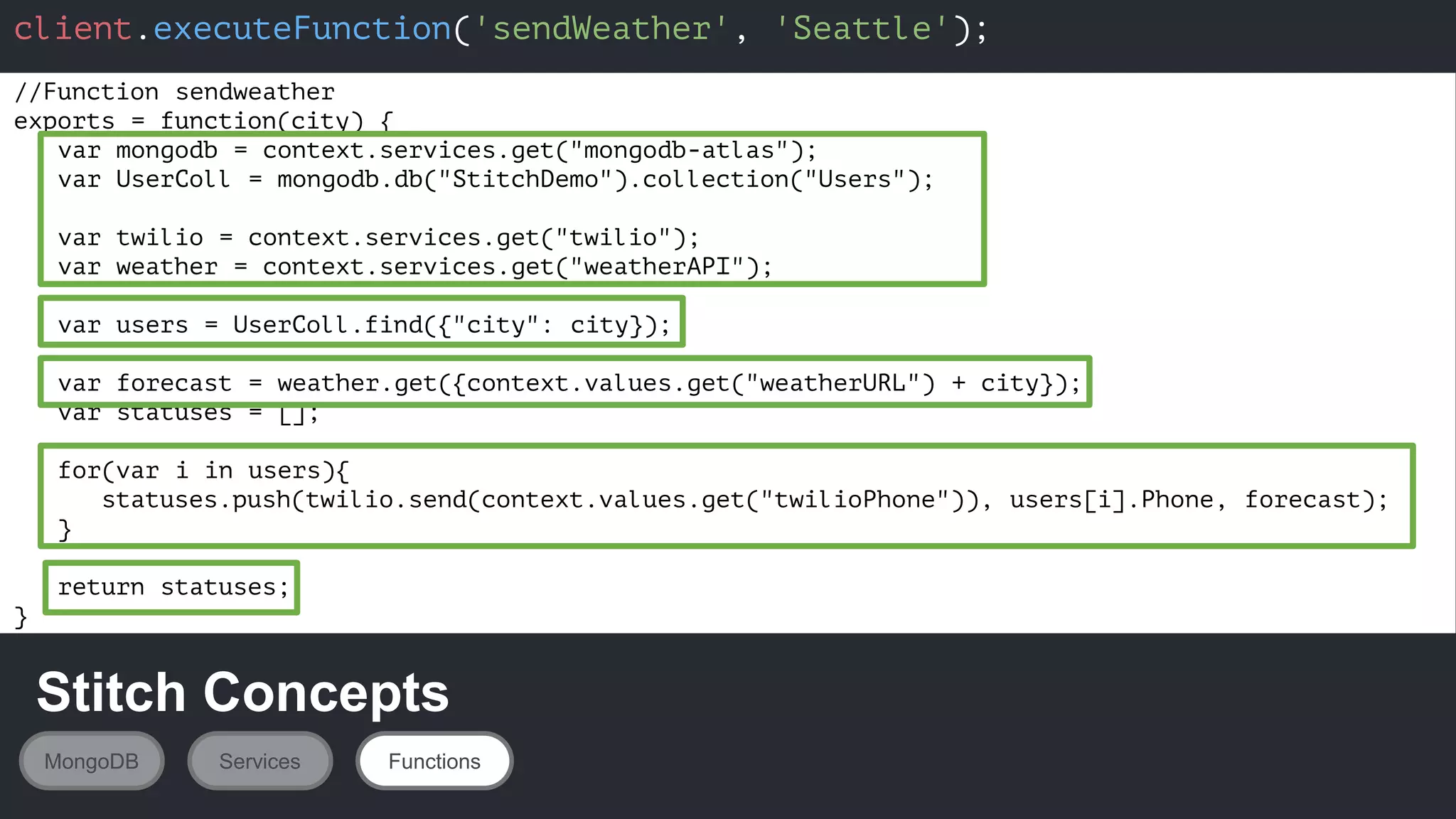Click the 'exports = function(city) {' line
Screen dimensions: 1456x819
pos(203,121)
